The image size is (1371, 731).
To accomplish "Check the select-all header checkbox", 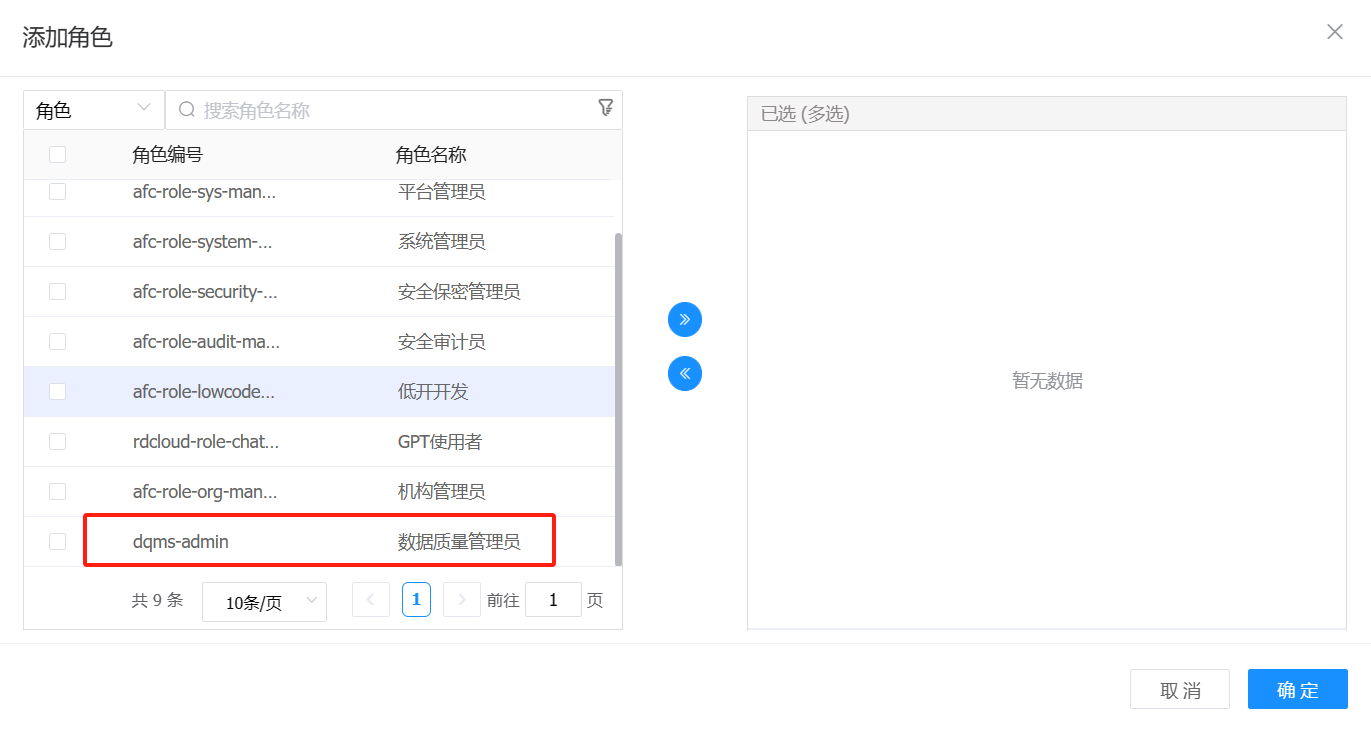I will pos(58,155).
